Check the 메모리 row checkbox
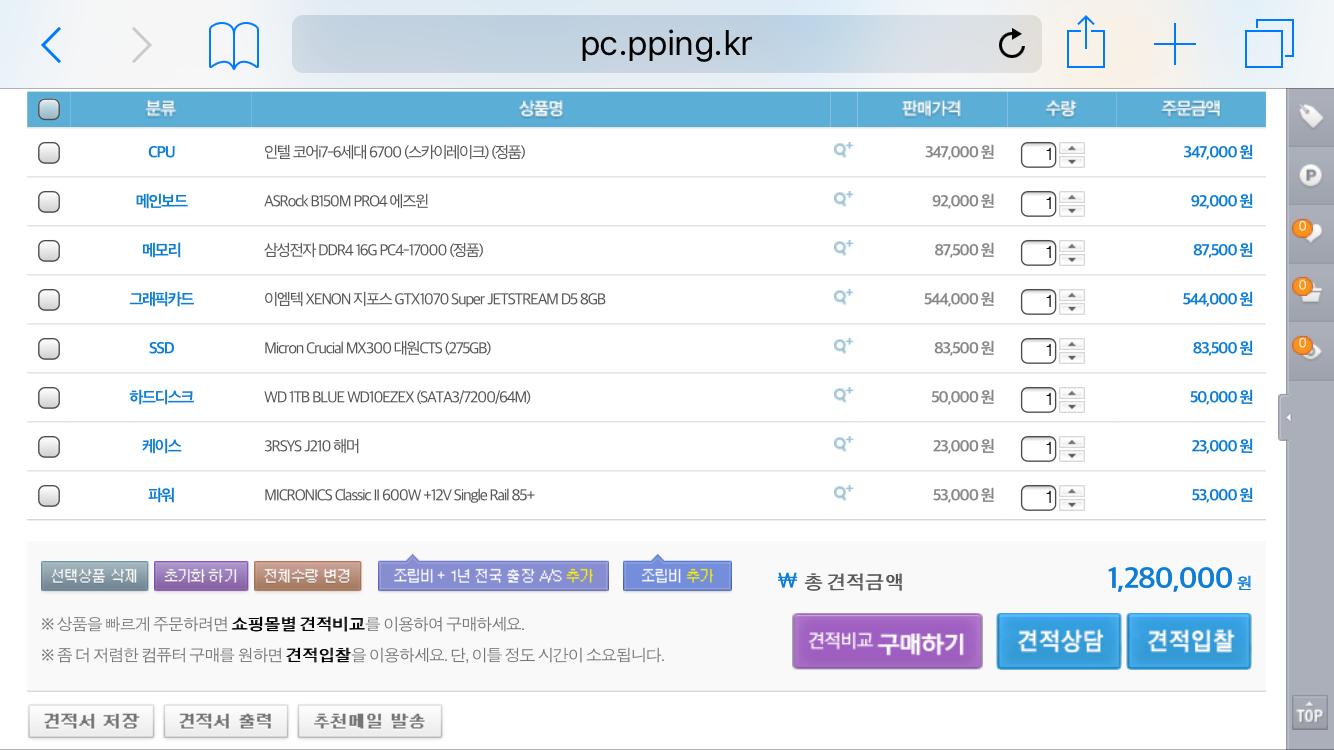This screenshot has height=750, width=1334. [49, 251]
